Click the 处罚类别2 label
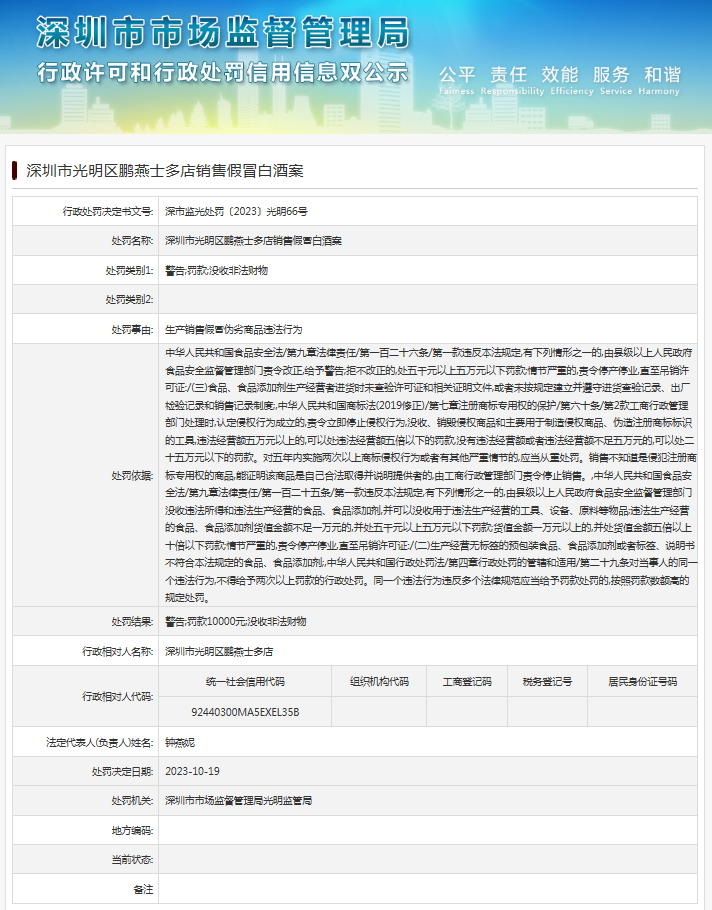 click(129, 299)
